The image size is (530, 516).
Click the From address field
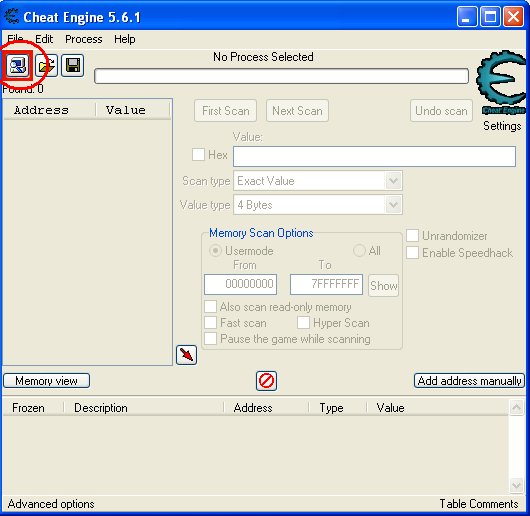click(240, 284)
